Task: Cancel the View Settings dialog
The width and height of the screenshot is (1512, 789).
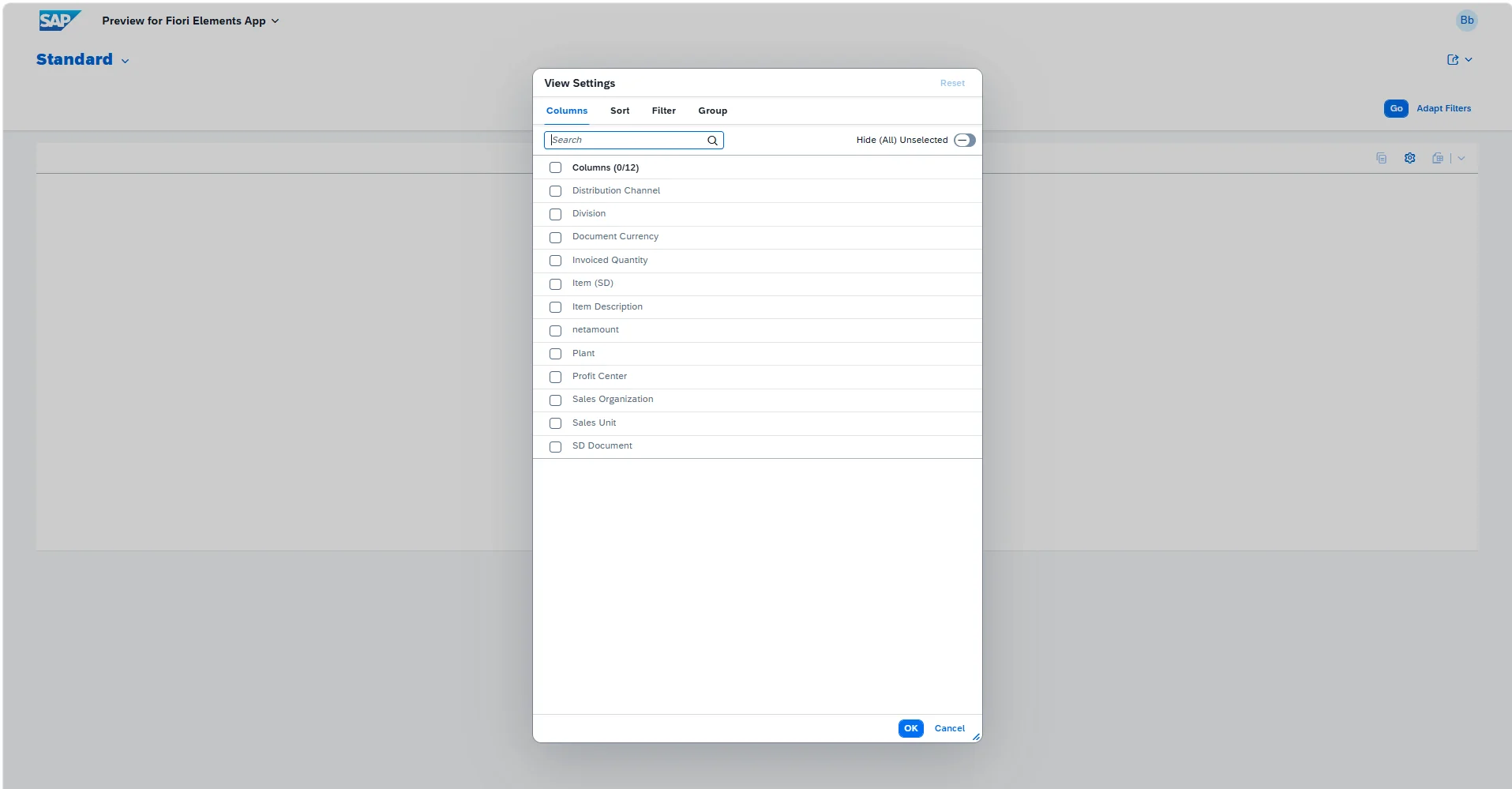Action: pos(949,728)
